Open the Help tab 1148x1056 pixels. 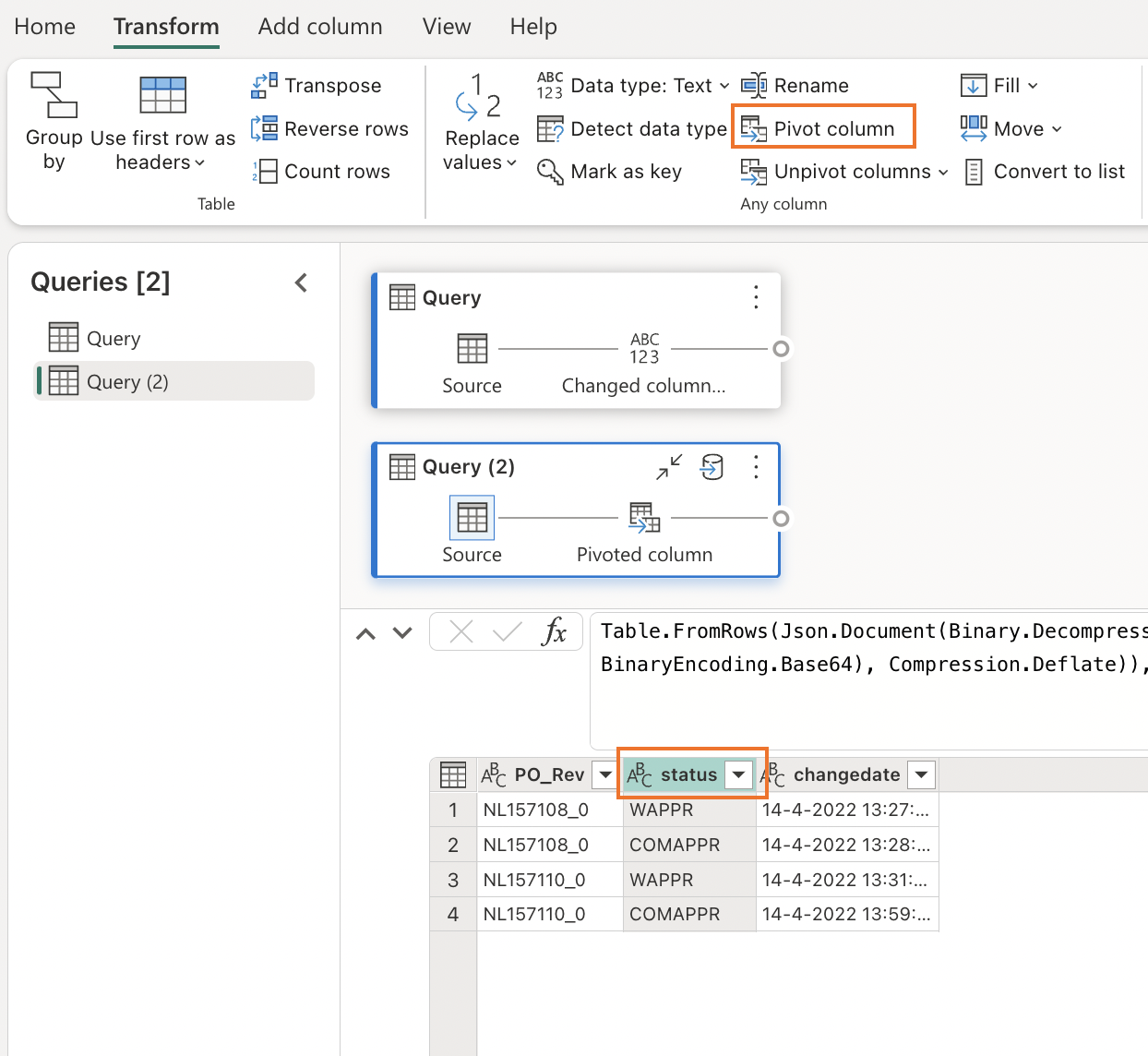click(533, 26)
